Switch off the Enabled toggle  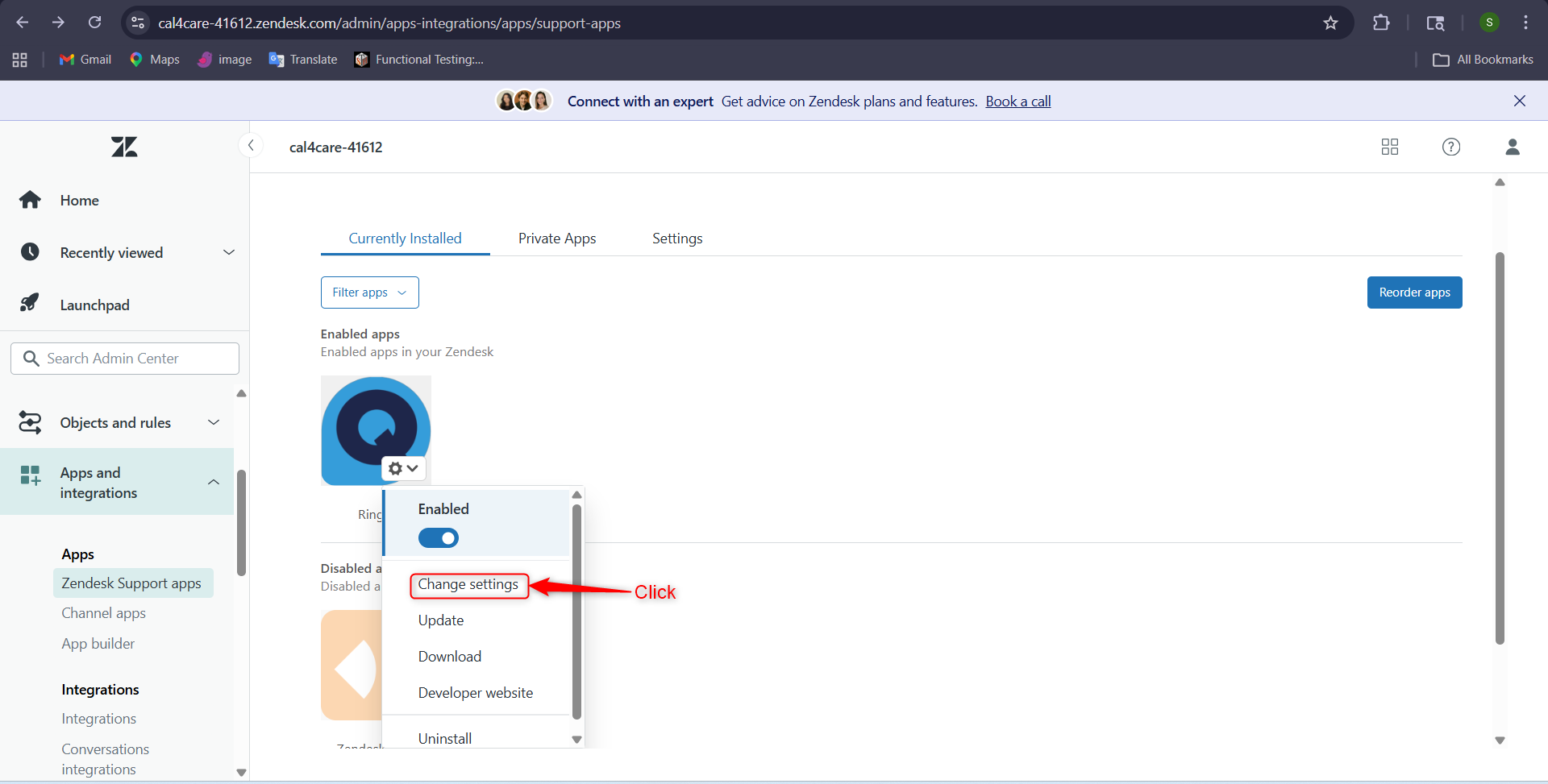pyautogui.click(x=439, y=537)
